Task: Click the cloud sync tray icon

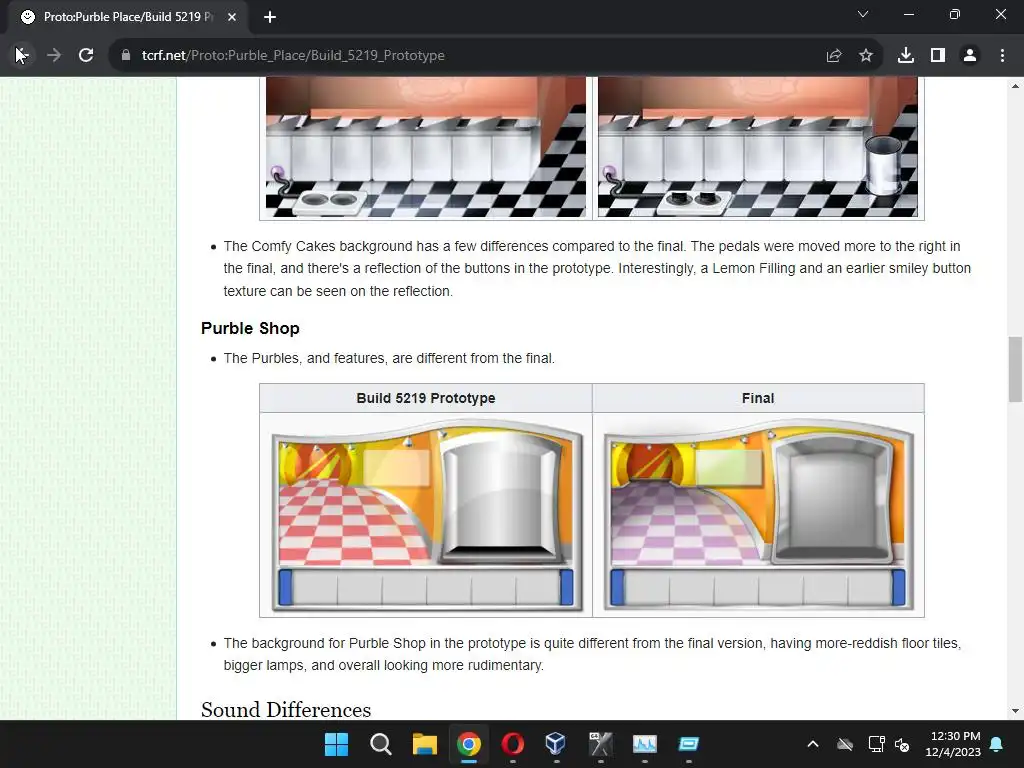Action: (x=845, y=744)
